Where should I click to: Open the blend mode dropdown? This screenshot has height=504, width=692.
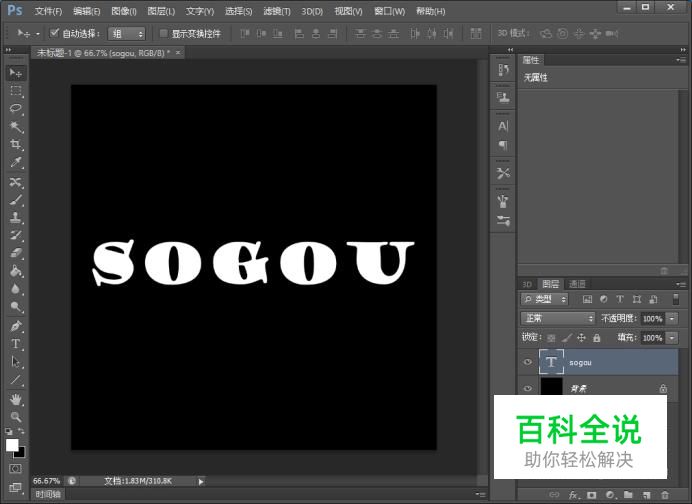558,318
